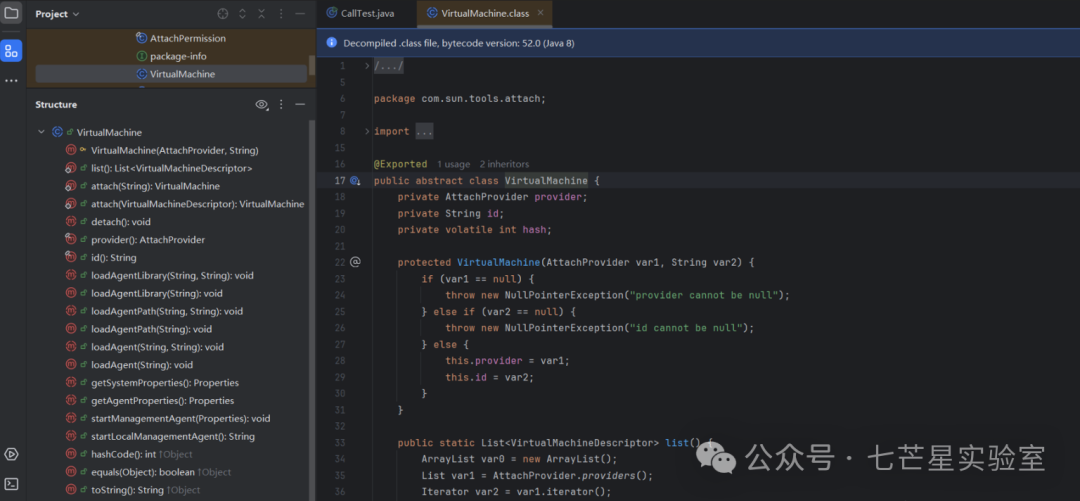Select loadAgentPath(String): void in Structure
The height and width of the screenshot is (501, 1080).
click(x=152, y=329)
